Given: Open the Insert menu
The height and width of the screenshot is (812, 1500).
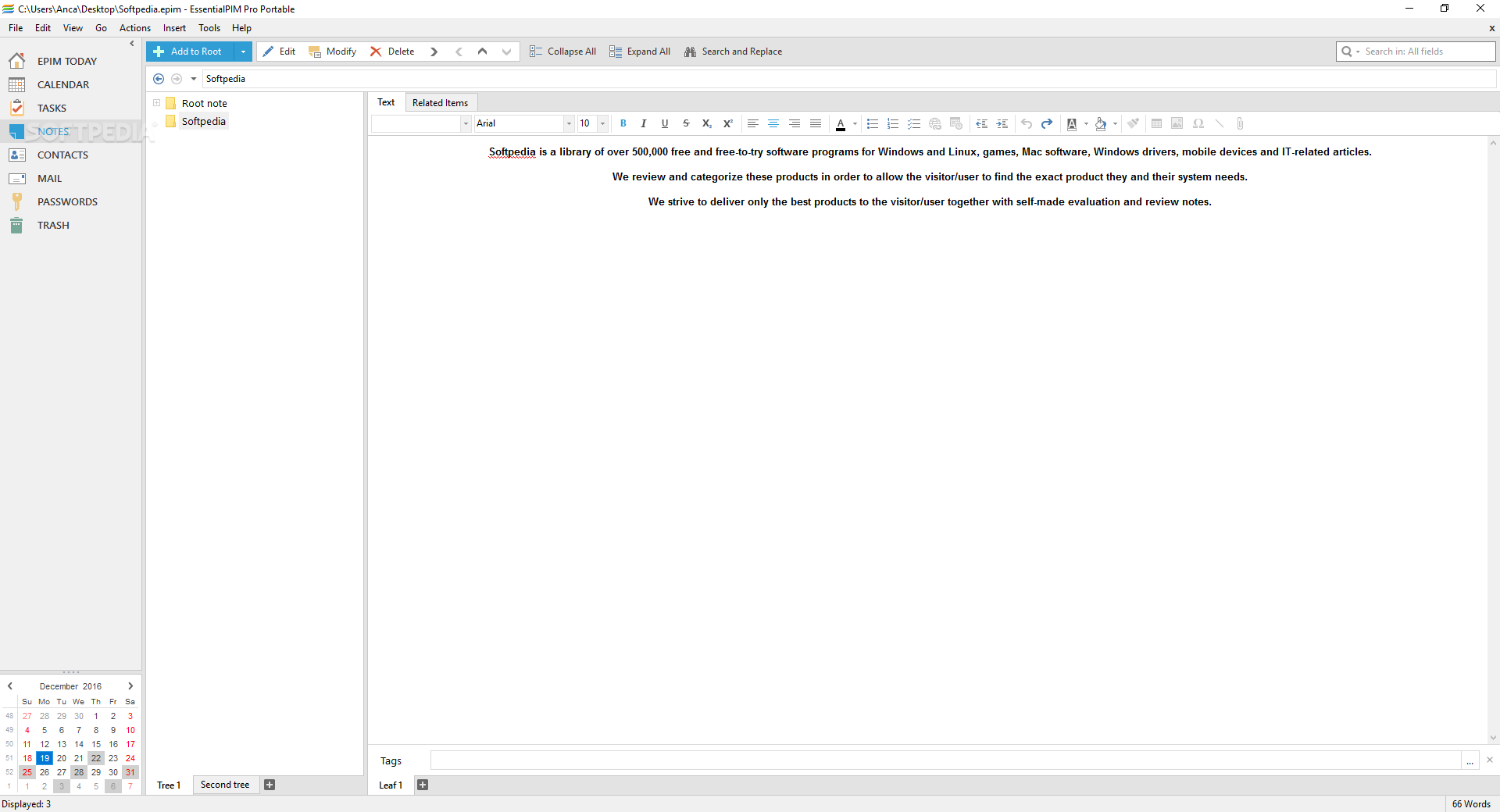Looking at the screenshot, I should (174, 28).
